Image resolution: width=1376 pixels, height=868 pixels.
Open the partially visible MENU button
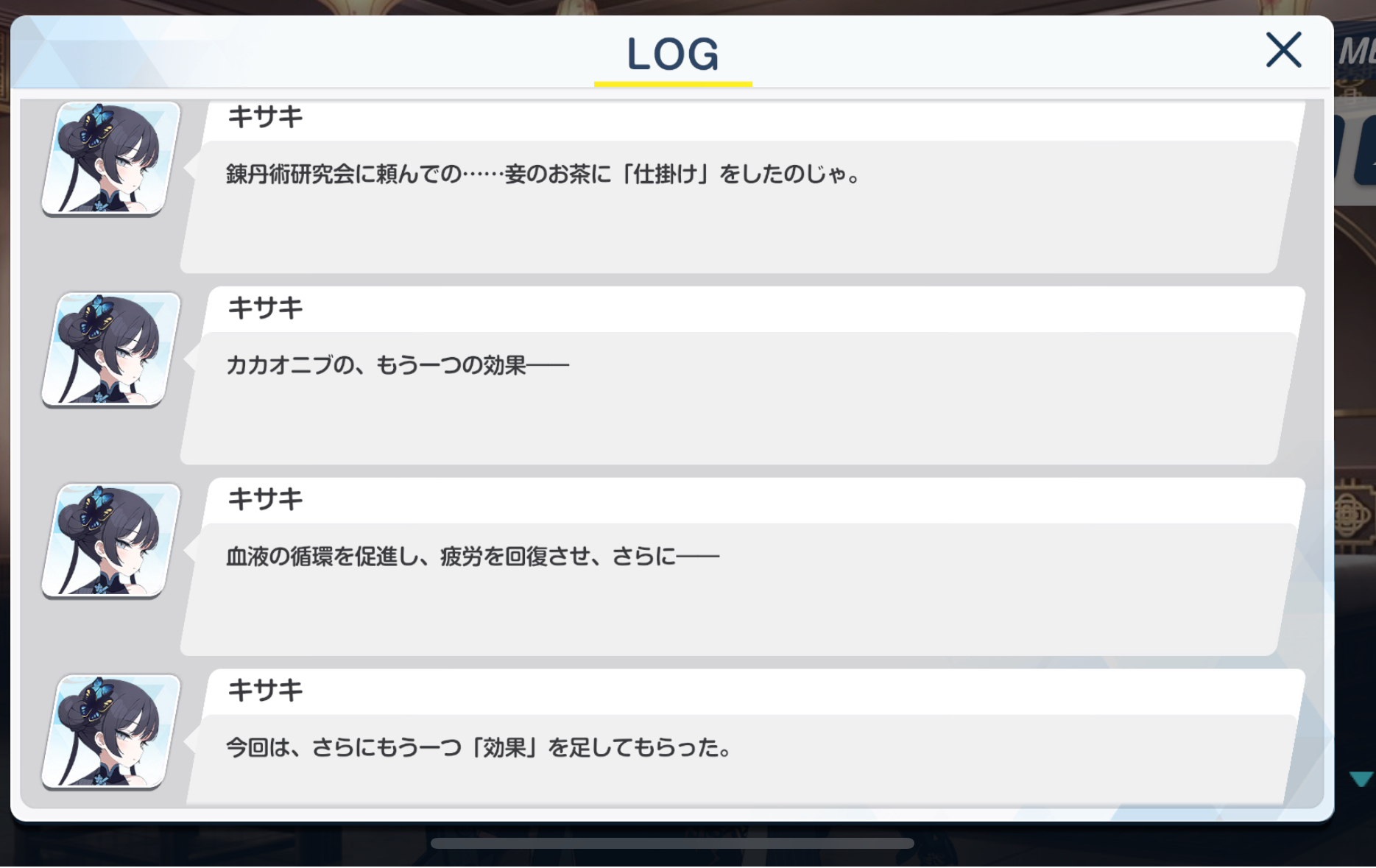[1357, 52]
